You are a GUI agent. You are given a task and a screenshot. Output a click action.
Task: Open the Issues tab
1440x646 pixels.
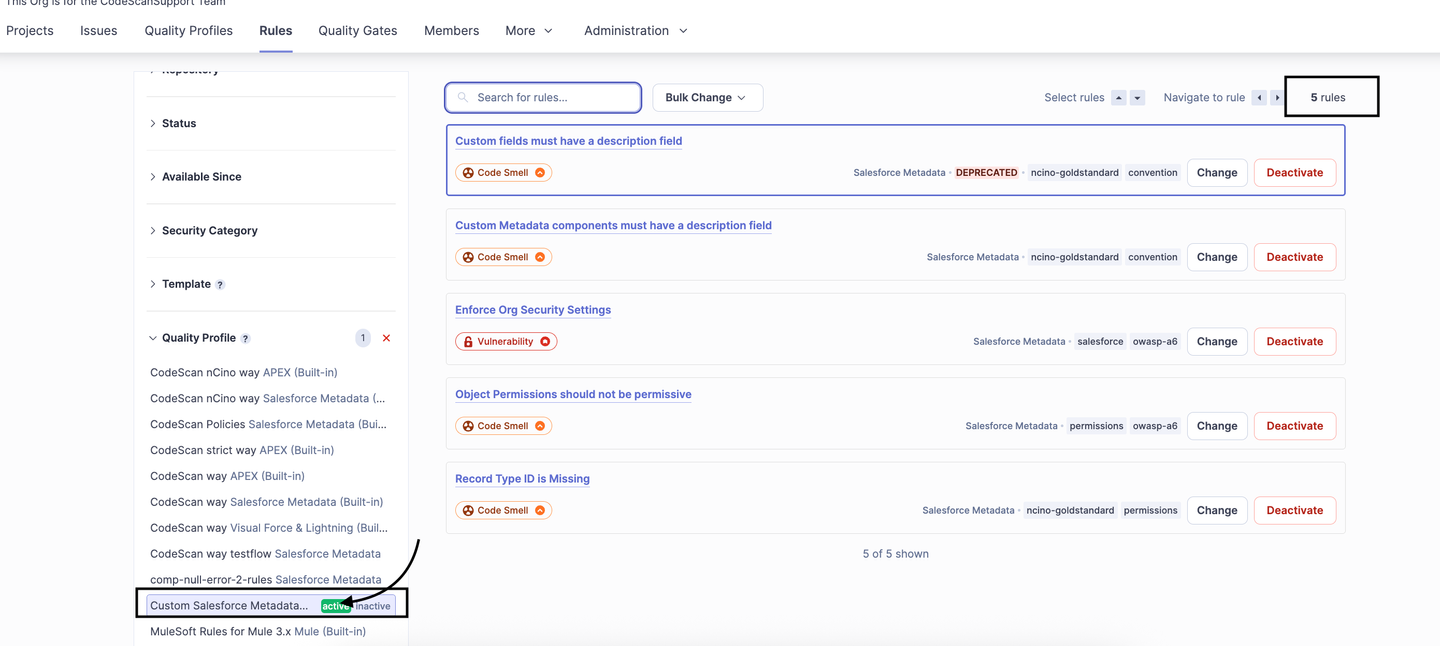click(99, 31)
